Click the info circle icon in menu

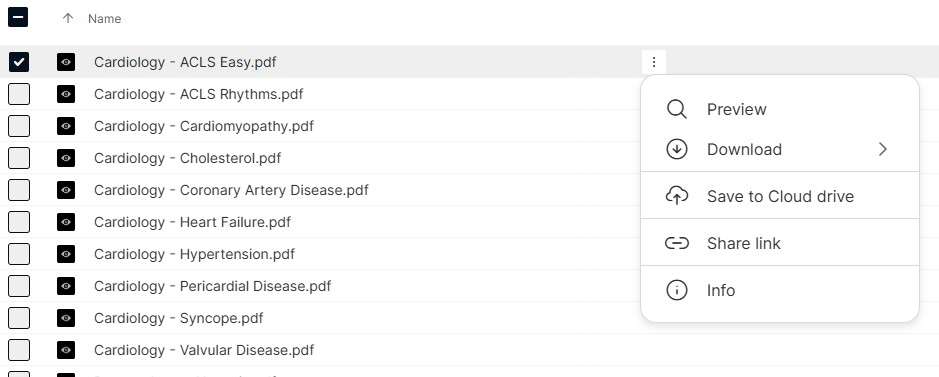click(677, 290)
